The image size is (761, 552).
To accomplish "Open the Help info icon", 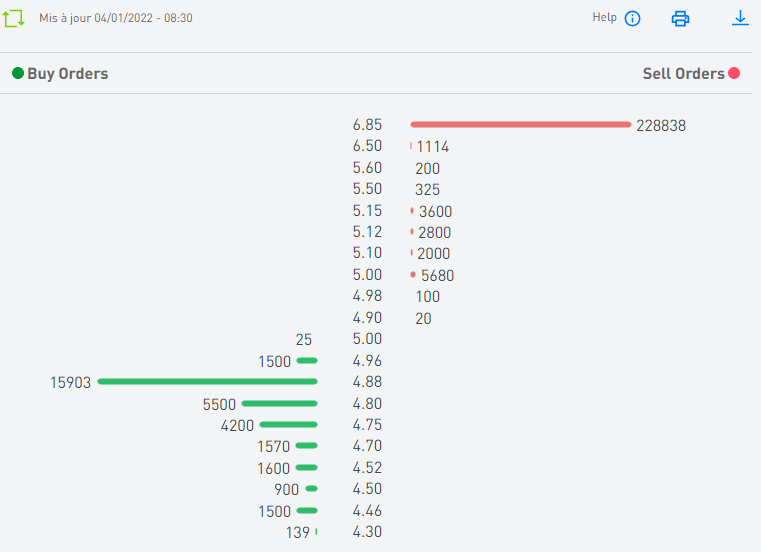I will (632, 18).
